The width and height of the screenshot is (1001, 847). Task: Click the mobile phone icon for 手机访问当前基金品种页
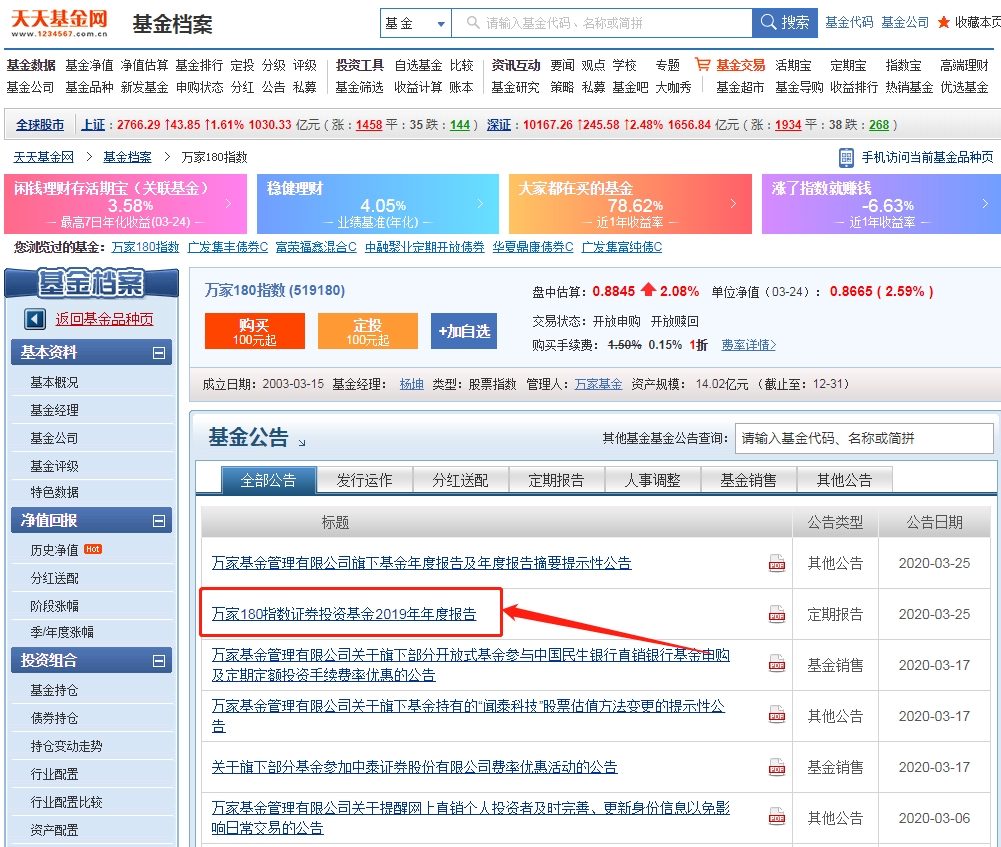click(845, 157)
